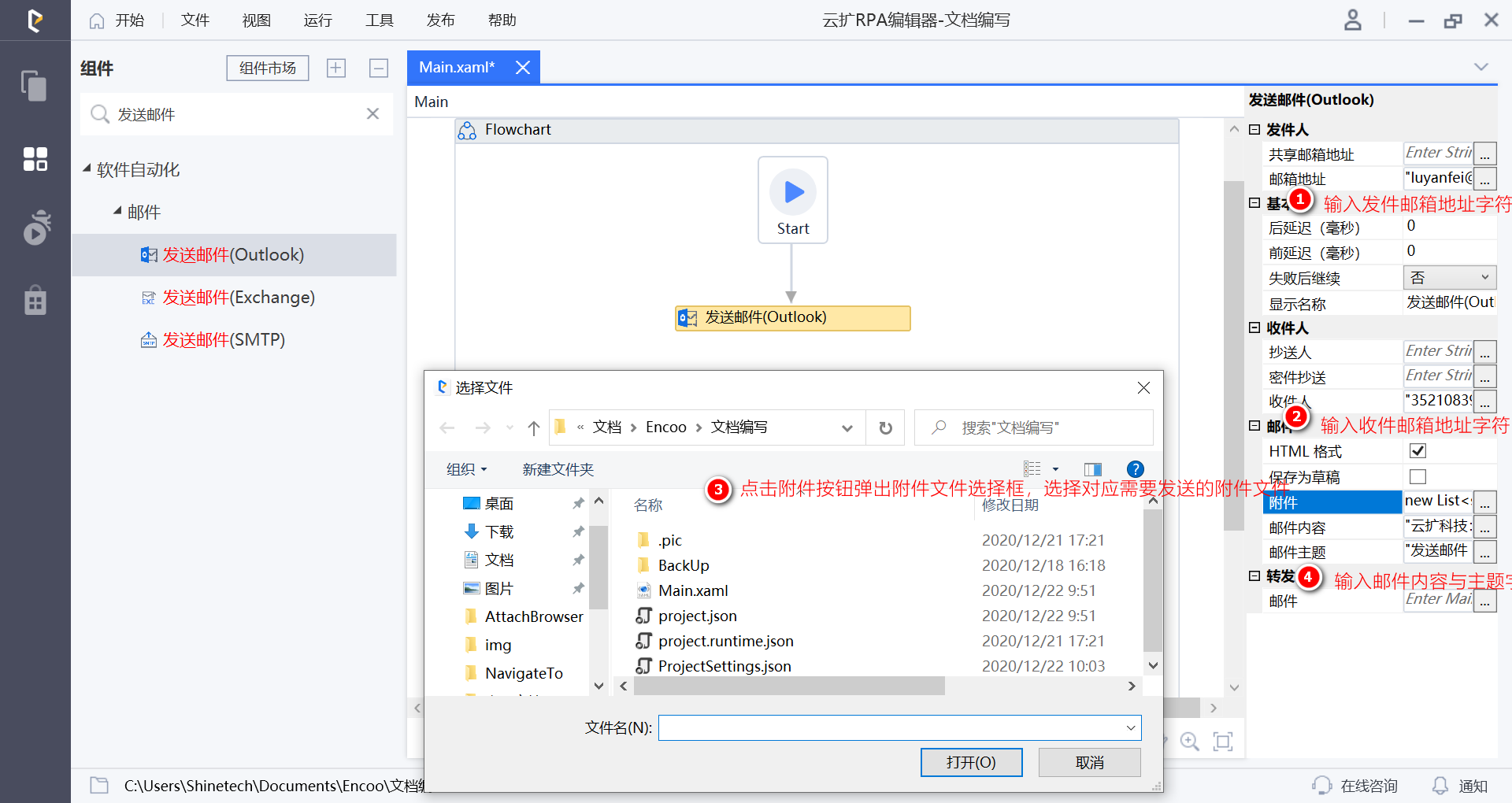This screenshot has width=1512, height=803.
Task: Open the 工具 menu
Action: point(379,20)
